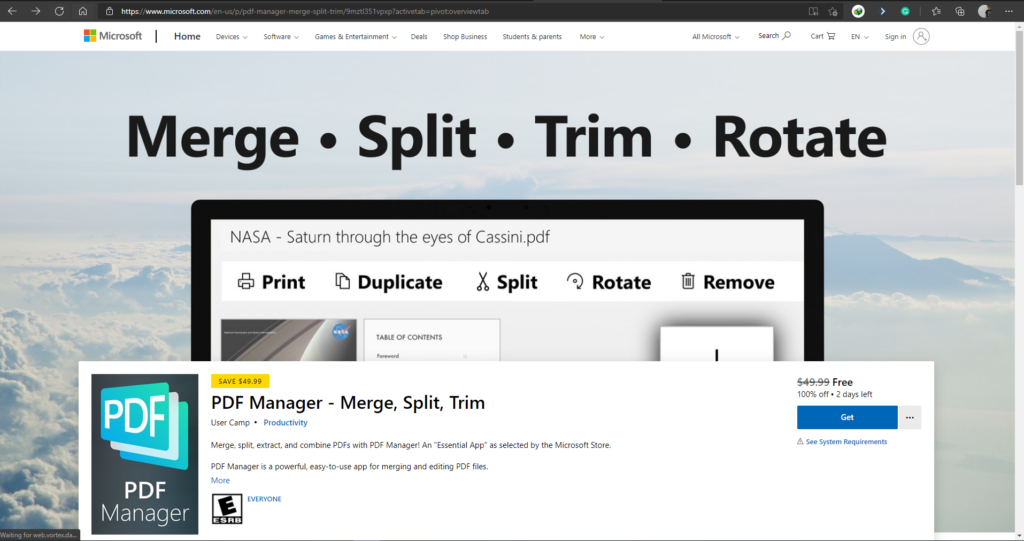Screen dimensions: 1024x541
Task: Expand description with the More link
Action: [x=220, y=480]
